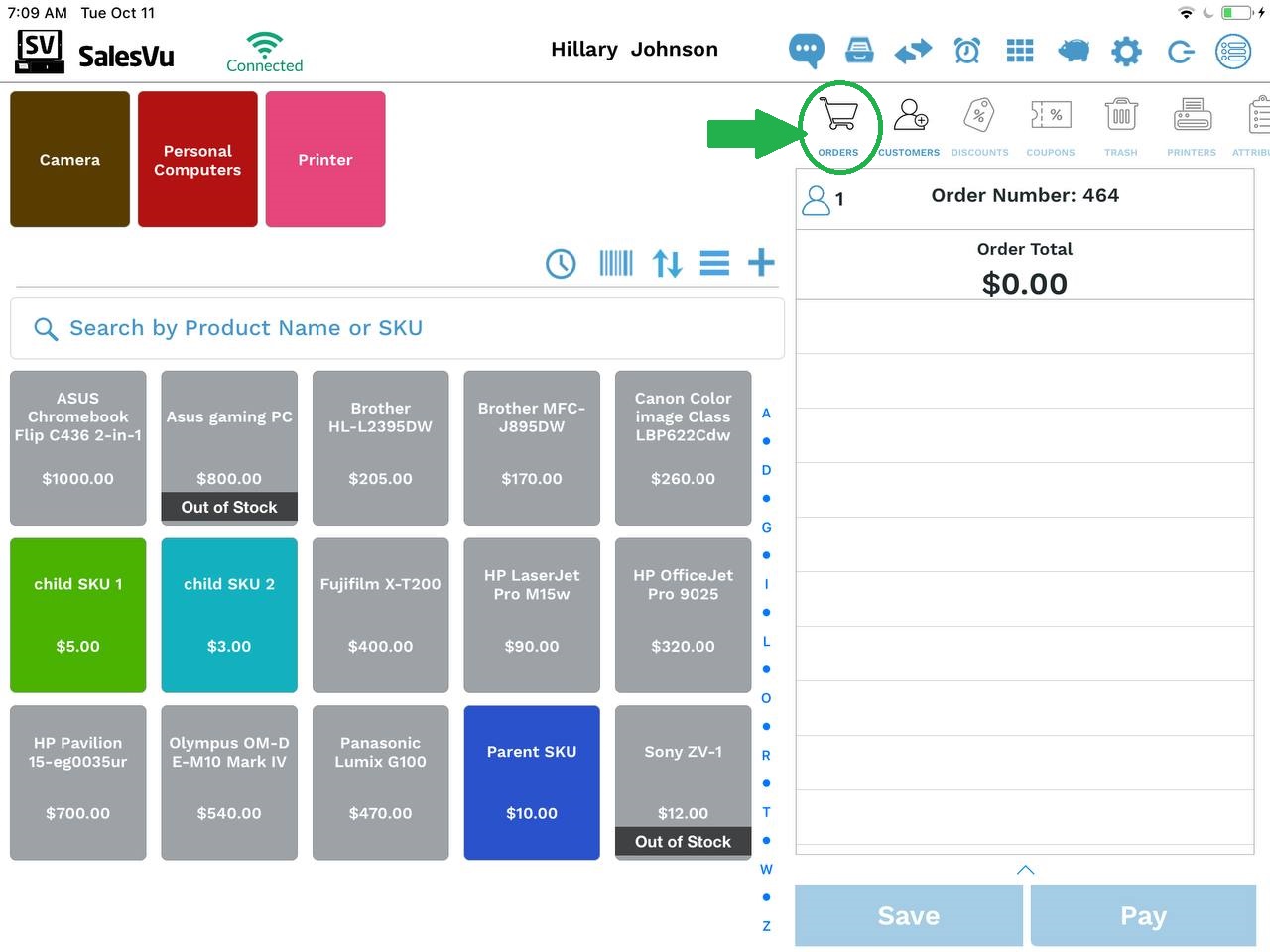Click the blue plus add icon
Viewport: 1270px width, 952px height.
(x=761, y=263)
